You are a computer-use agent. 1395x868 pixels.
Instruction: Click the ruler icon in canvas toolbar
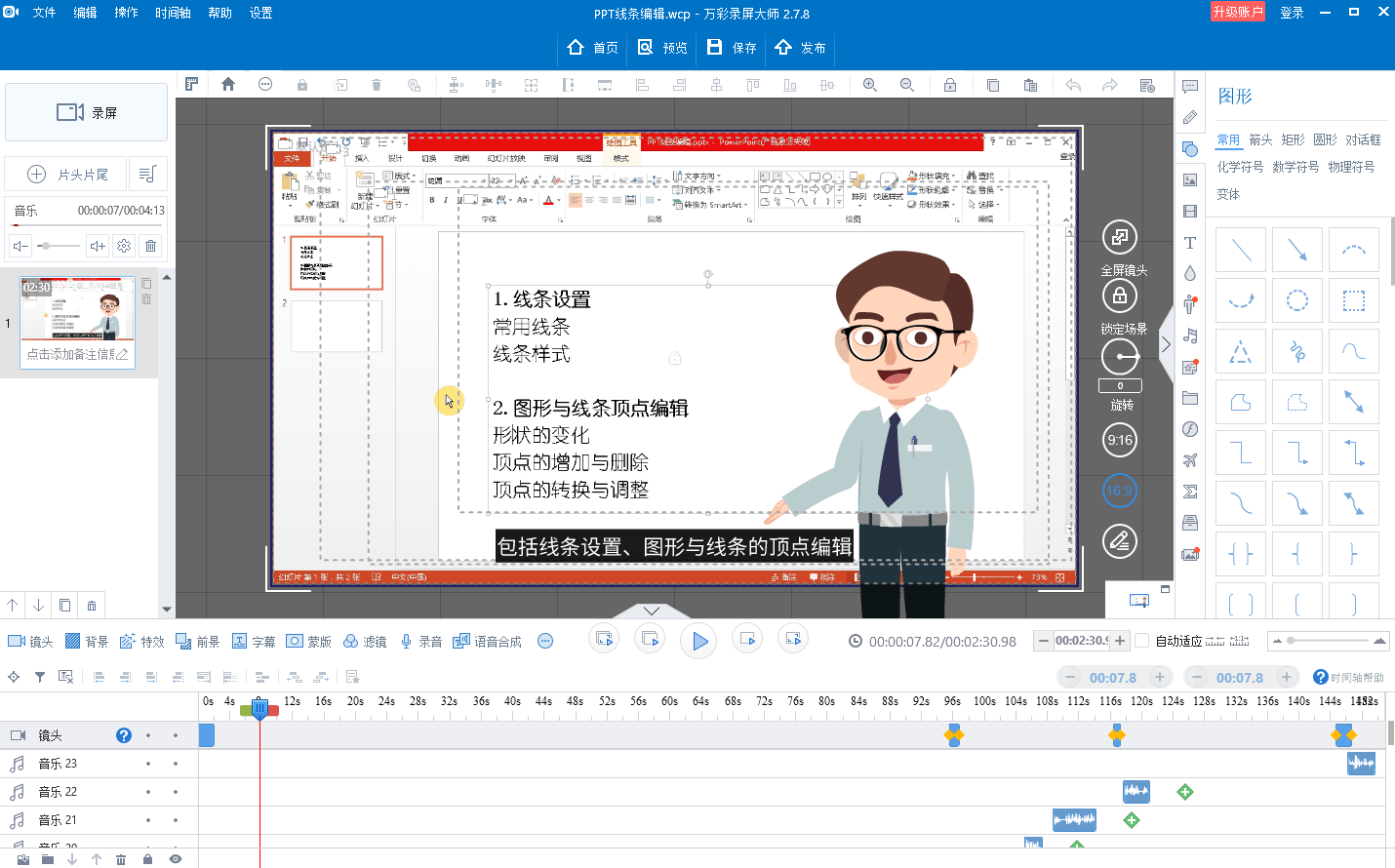192,85
